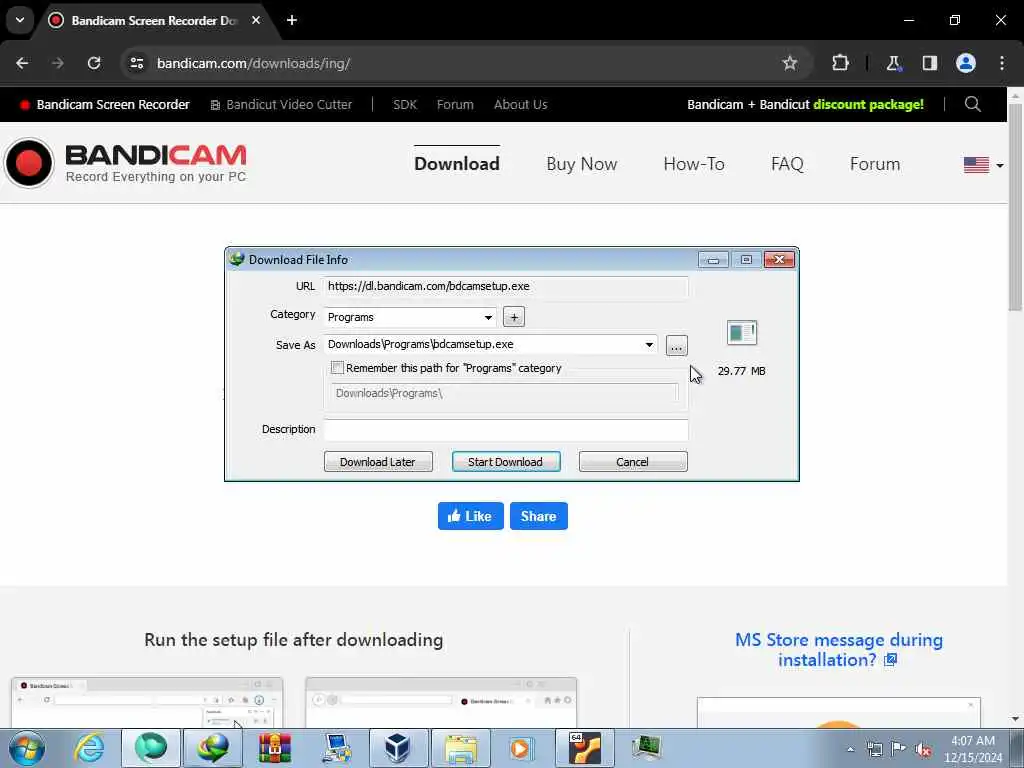
Task: Open the file explorer folder taskbar icon
Action: (x=461, y=748)
